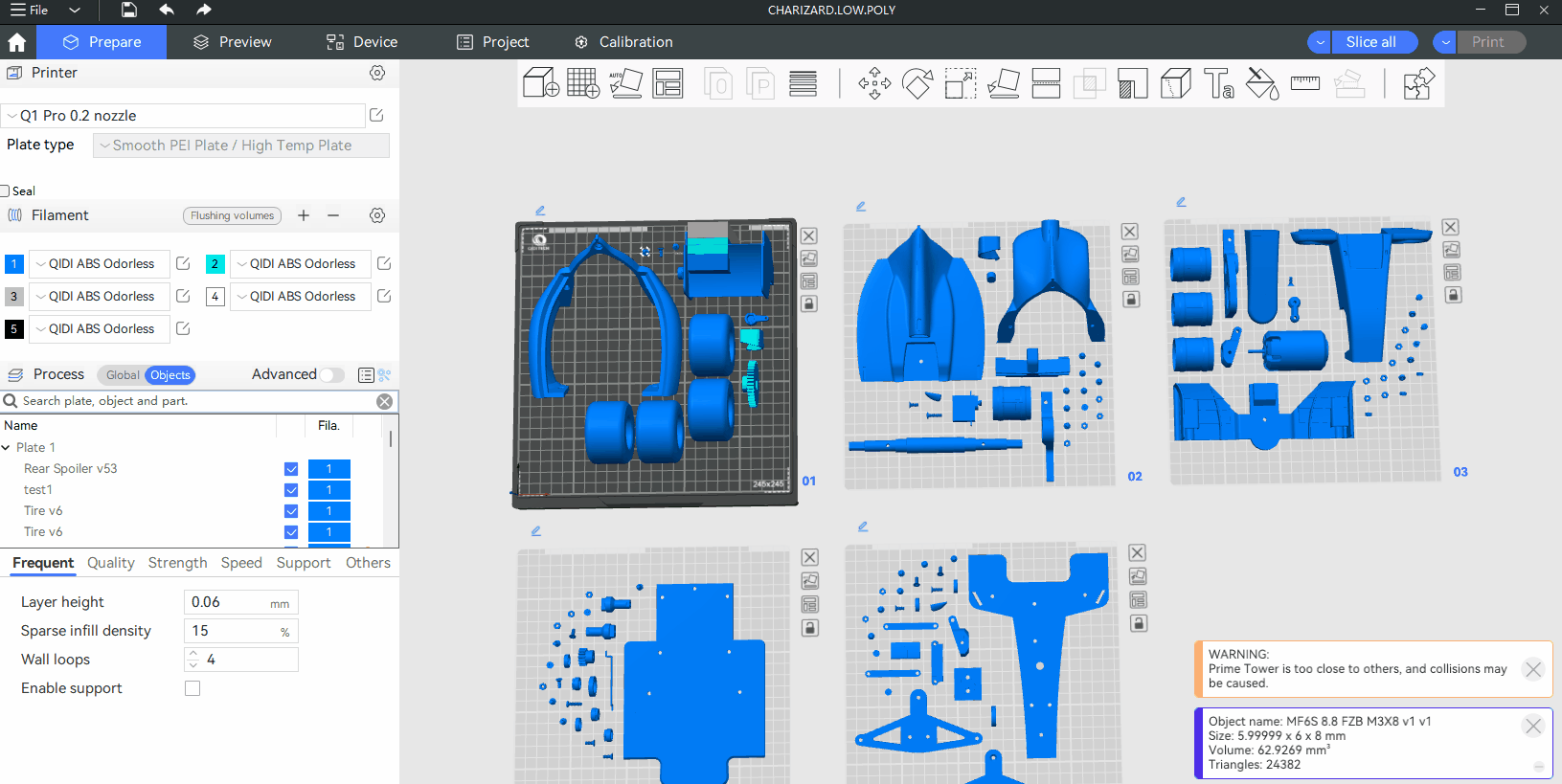Toggle the Advanced settings switch
This screenshot has height=784, width=1562.
[x=331, y=375]
